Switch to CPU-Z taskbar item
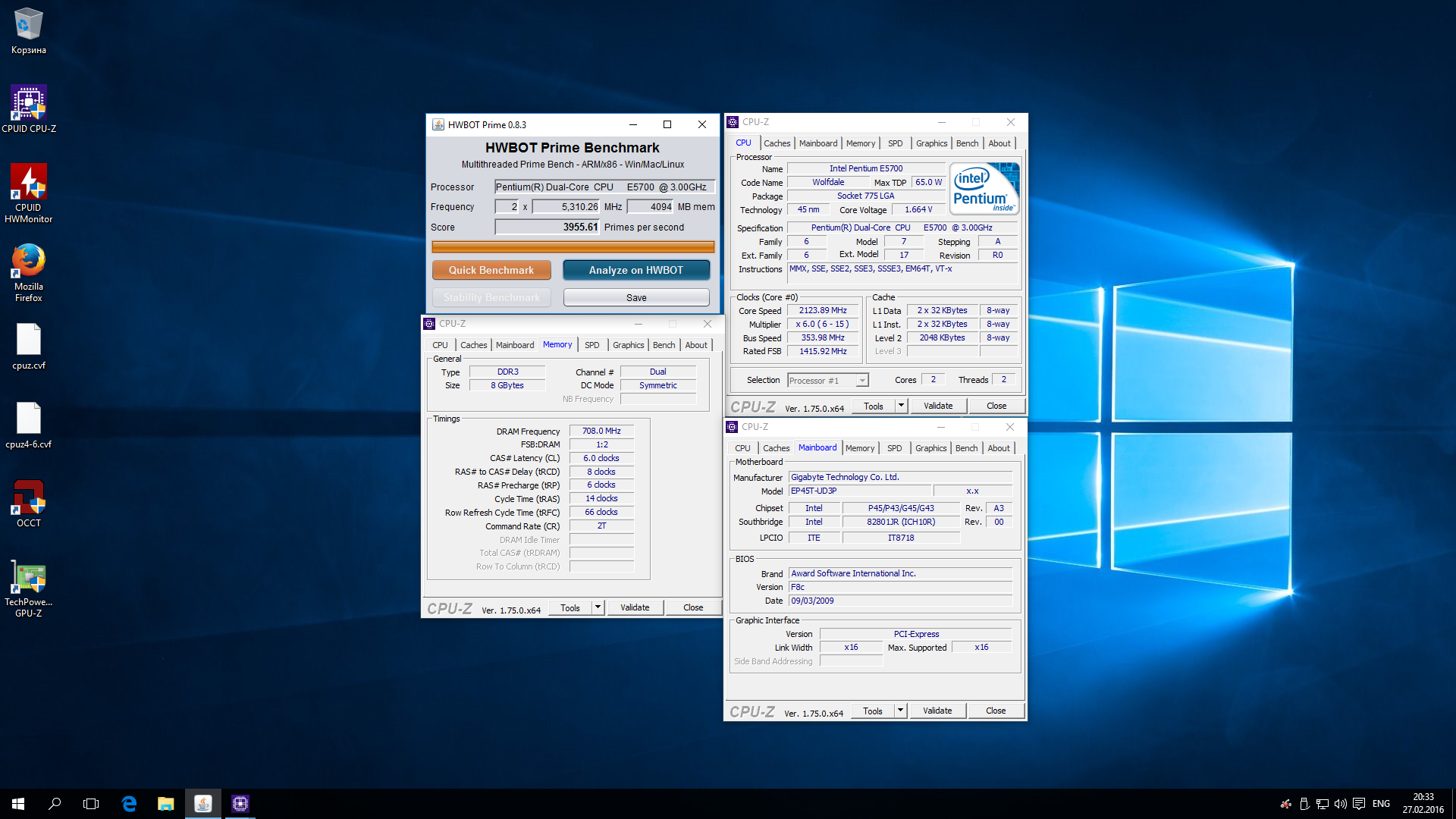The image size is (1456, 819). click(x=240, y=804)
